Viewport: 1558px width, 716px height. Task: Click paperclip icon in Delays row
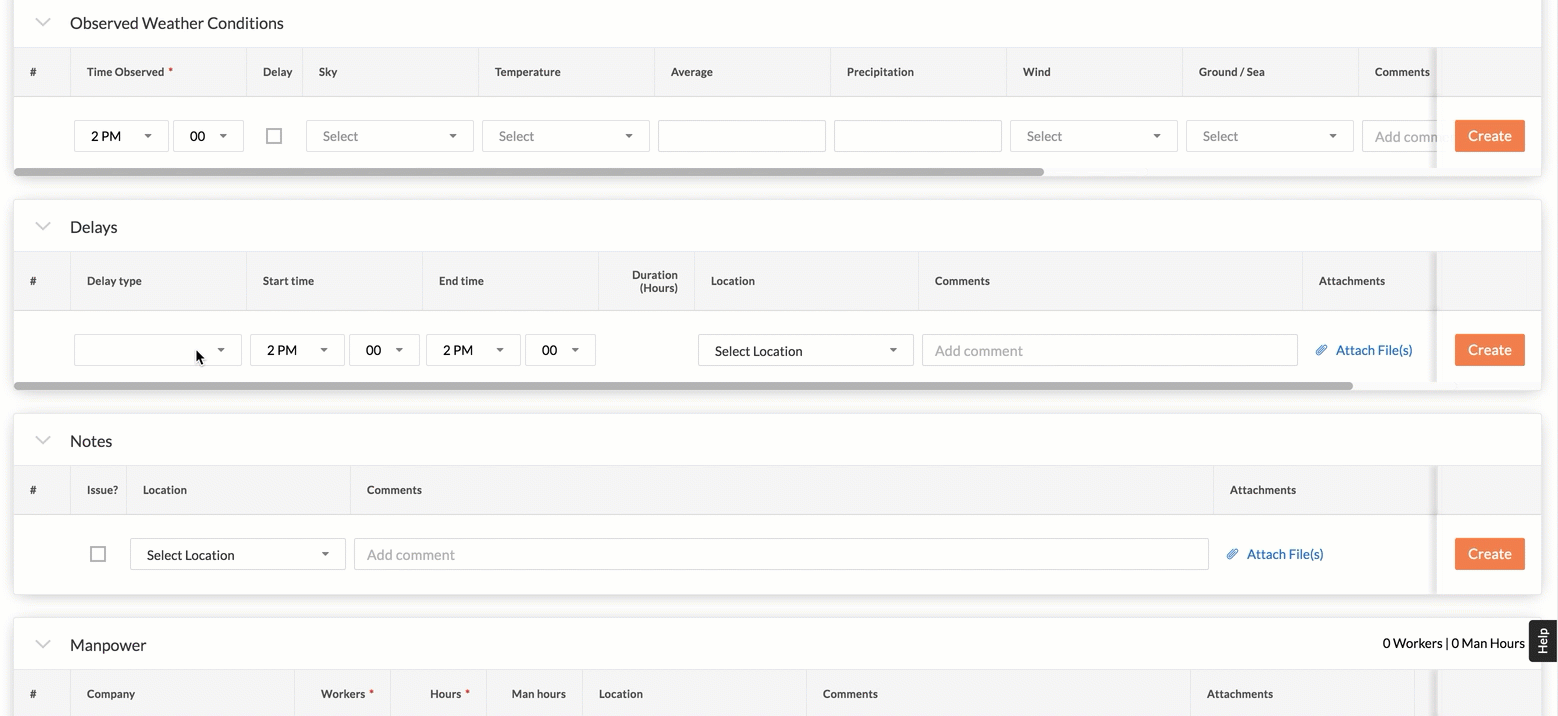pyautogui.click(x=1321, y=350)
